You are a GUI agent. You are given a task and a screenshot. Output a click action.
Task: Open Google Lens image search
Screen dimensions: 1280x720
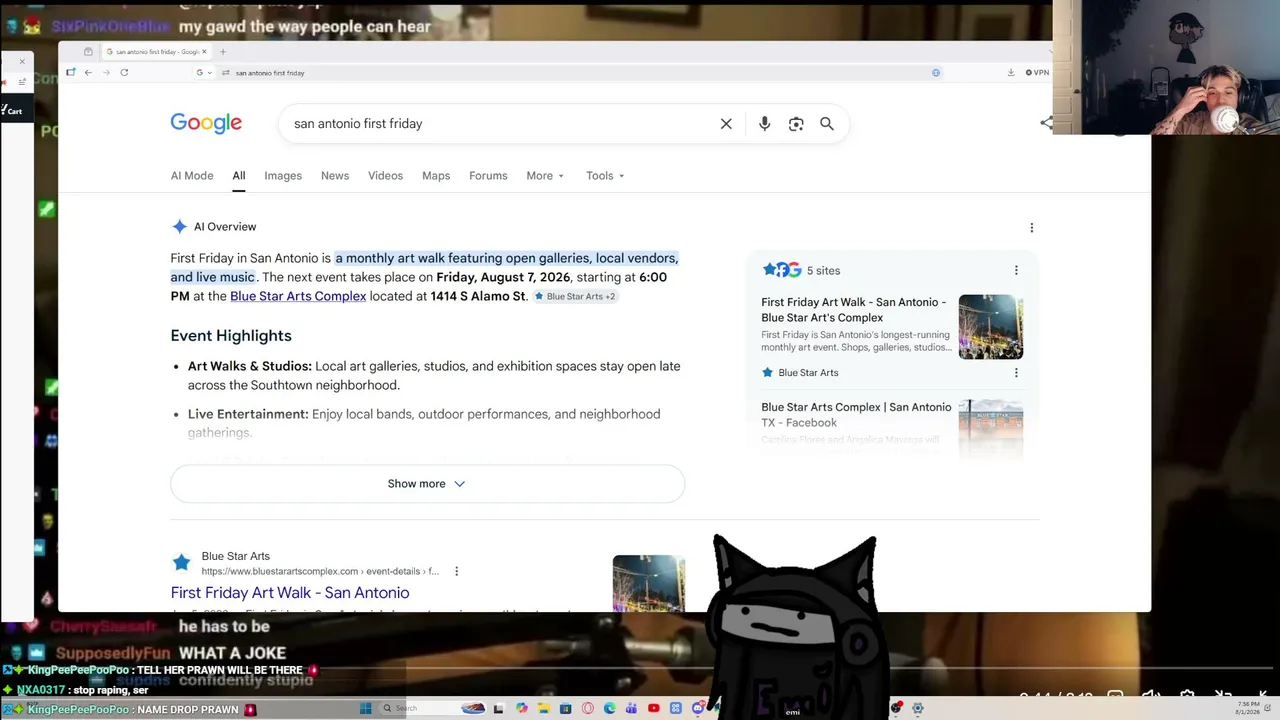point(796,124)
